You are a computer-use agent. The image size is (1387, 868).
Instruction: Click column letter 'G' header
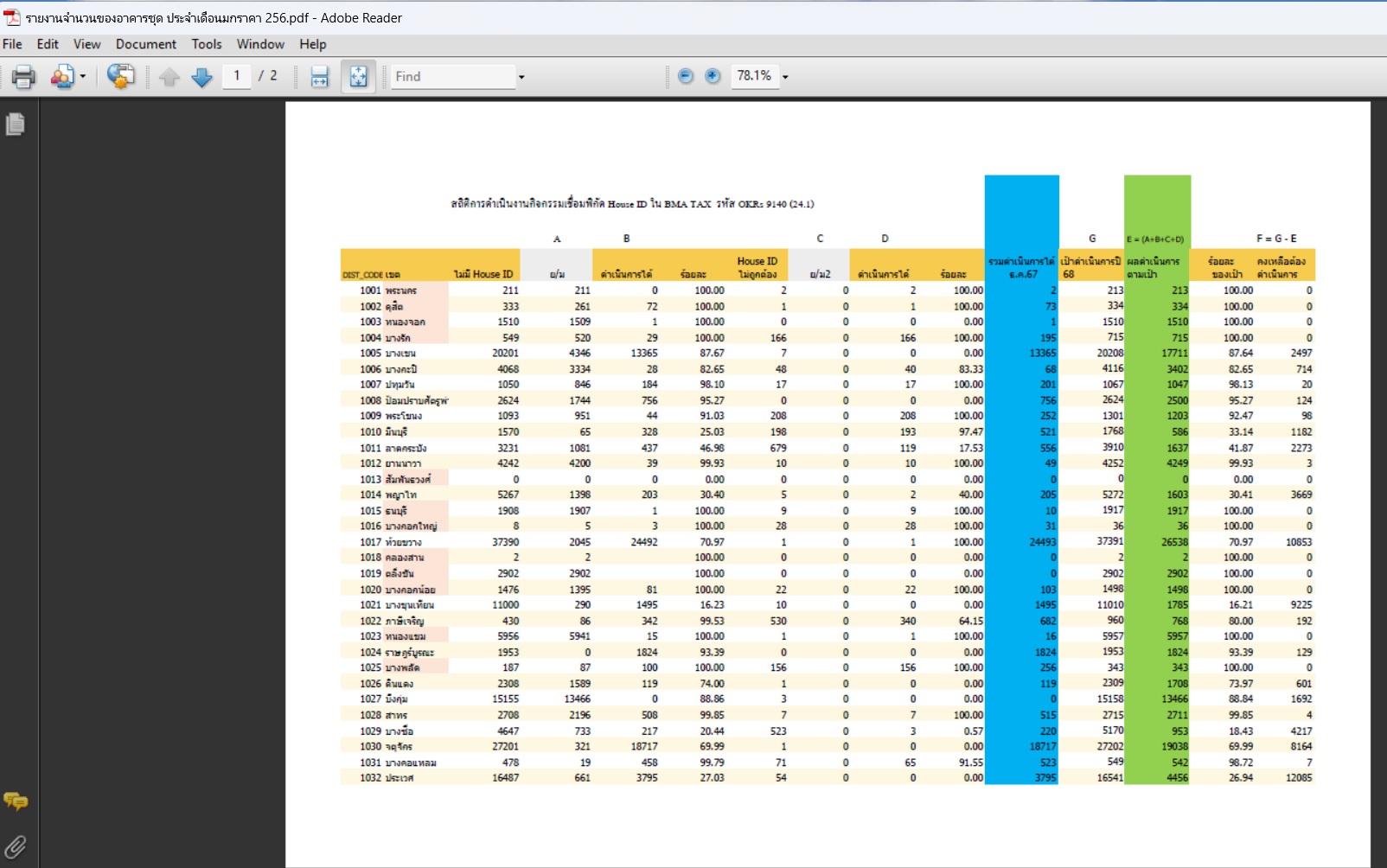click(1092, 239)
